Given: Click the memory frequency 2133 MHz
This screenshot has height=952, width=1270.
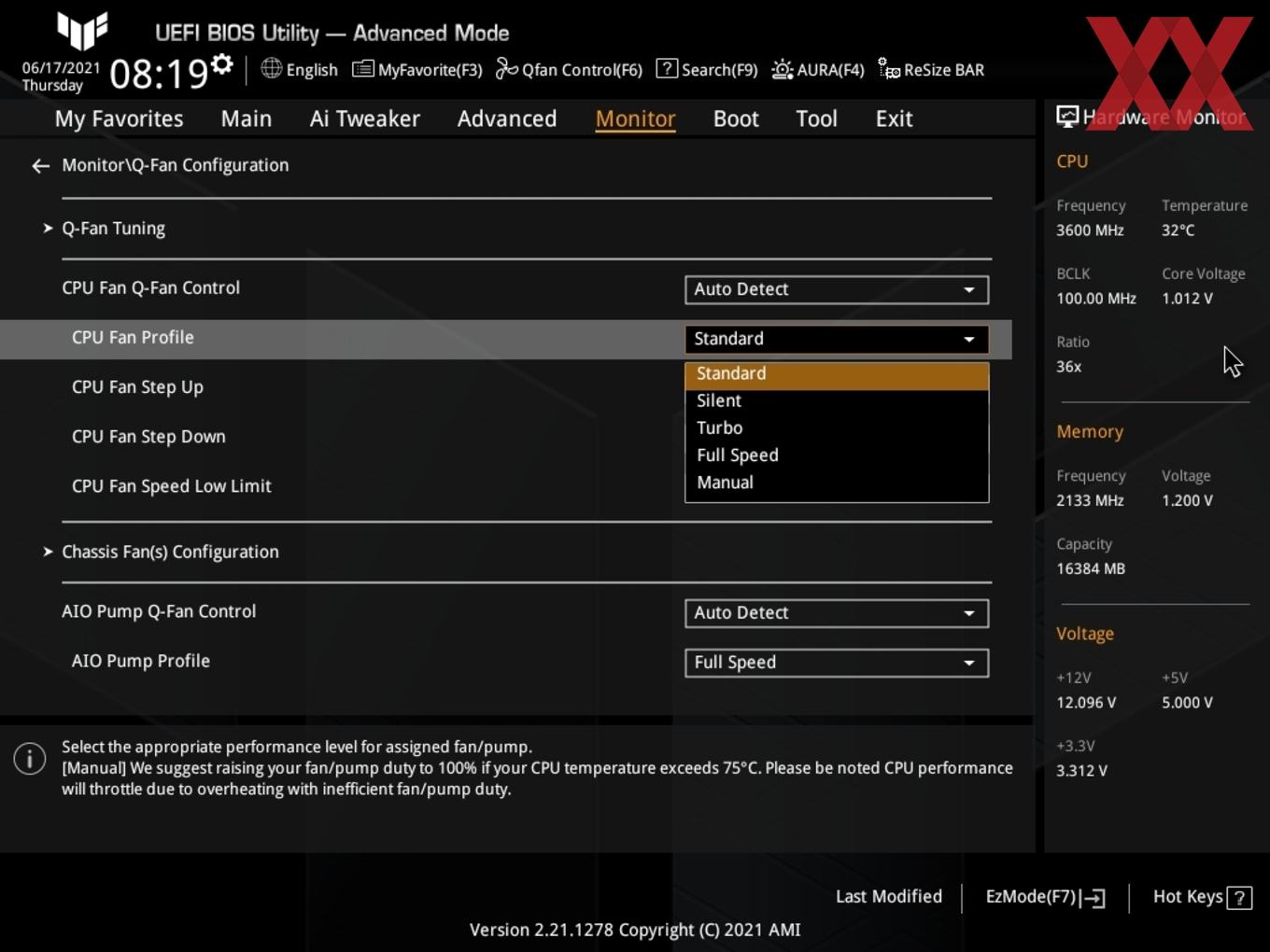Looking at the screenshot, I should click(x=1090, y=501).
